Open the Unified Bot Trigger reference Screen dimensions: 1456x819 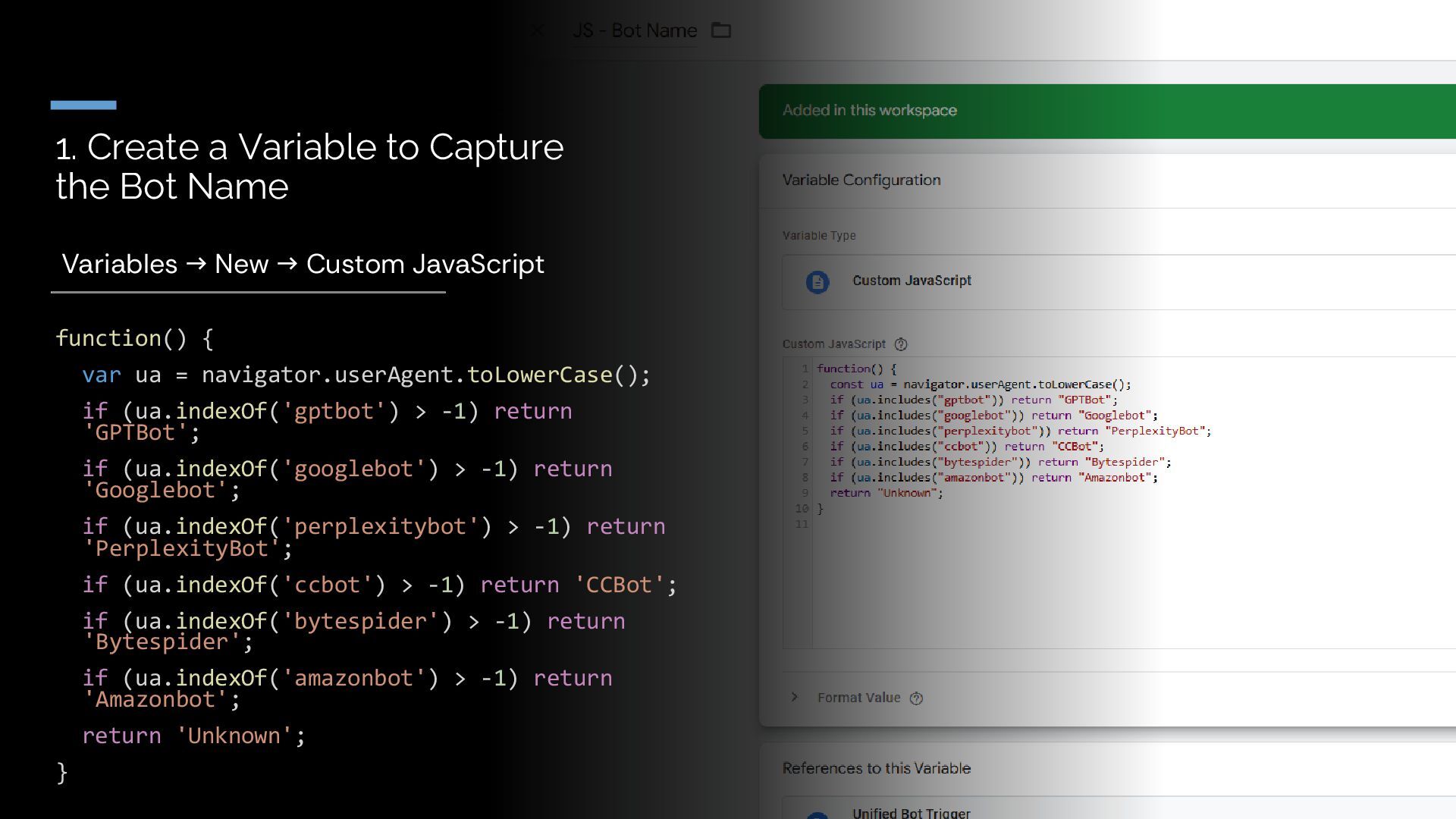tap(911, 813)
